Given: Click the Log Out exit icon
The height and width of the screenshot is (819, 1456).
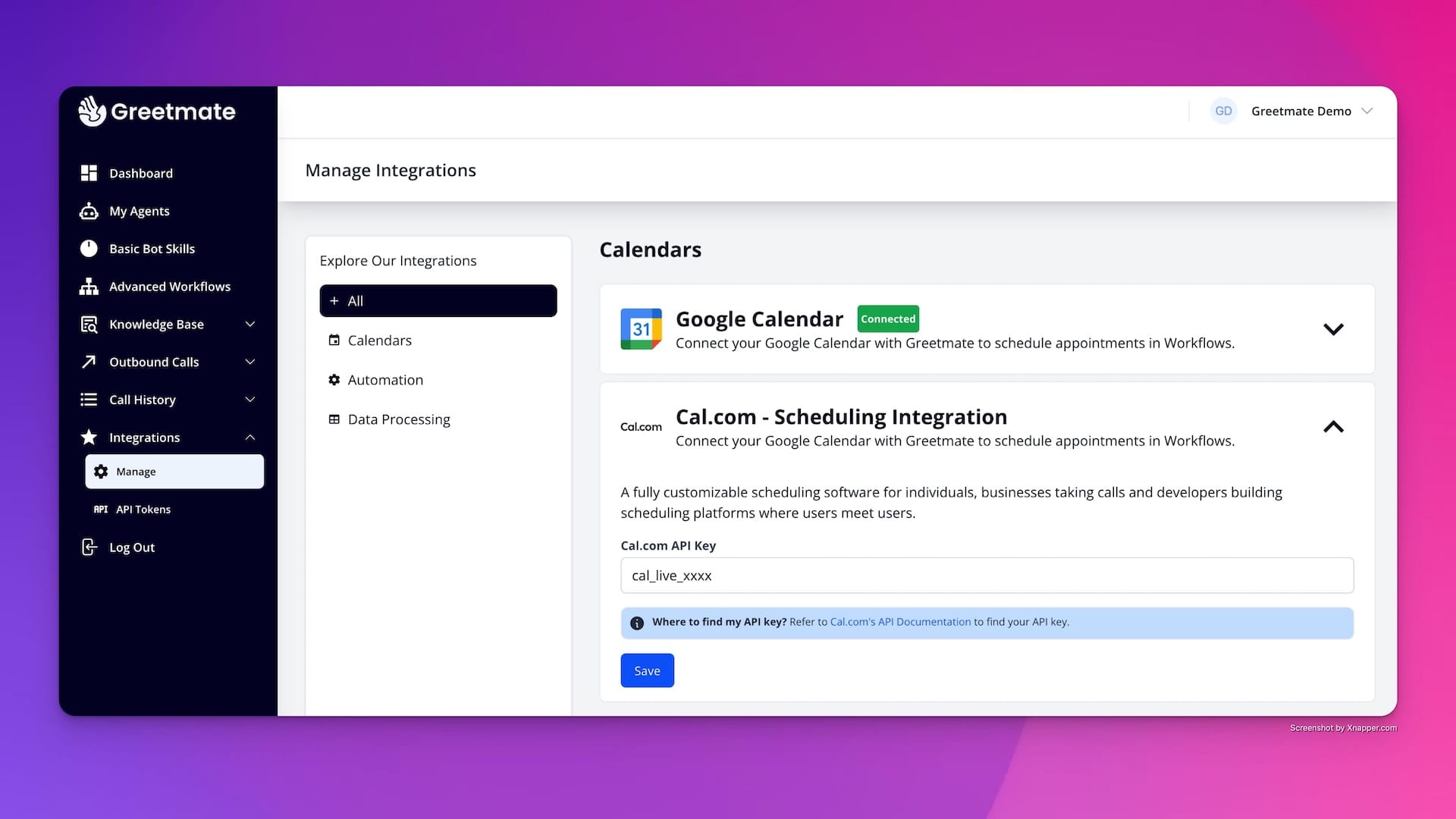Looking at the screenshot, I should (89, 547).
